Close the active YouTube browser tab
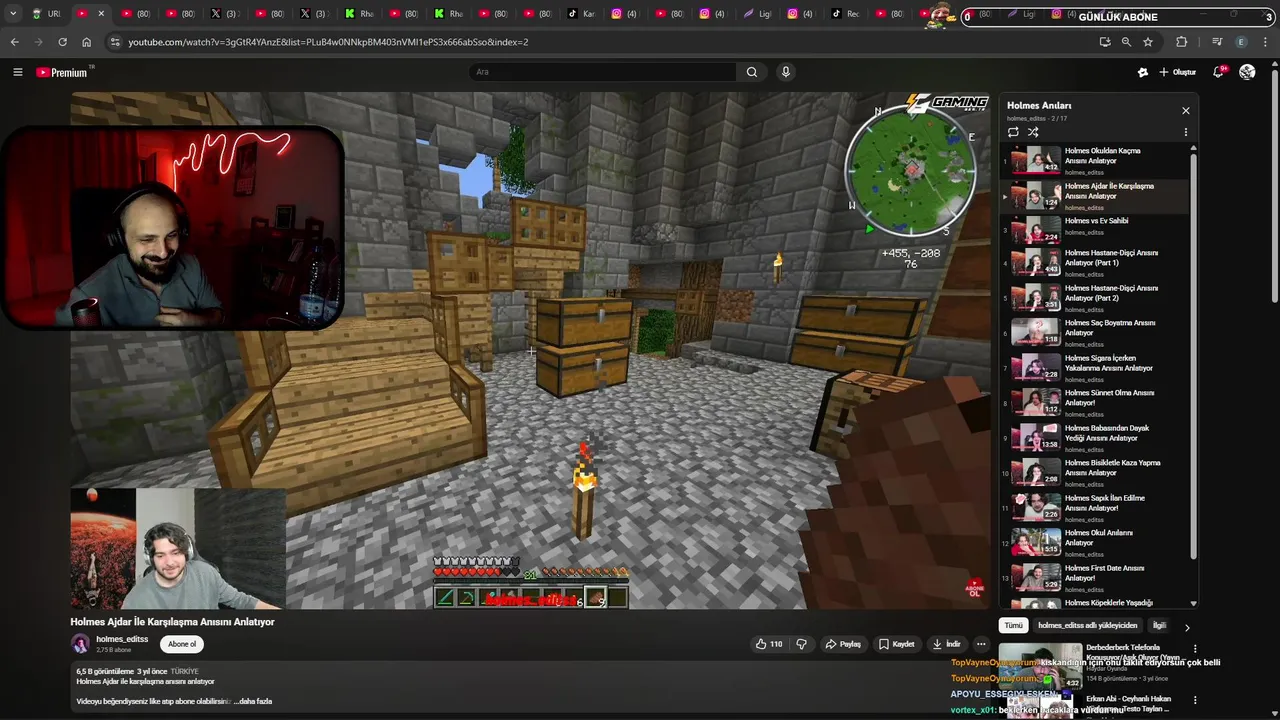1280x720 pixels. point(101,14)
